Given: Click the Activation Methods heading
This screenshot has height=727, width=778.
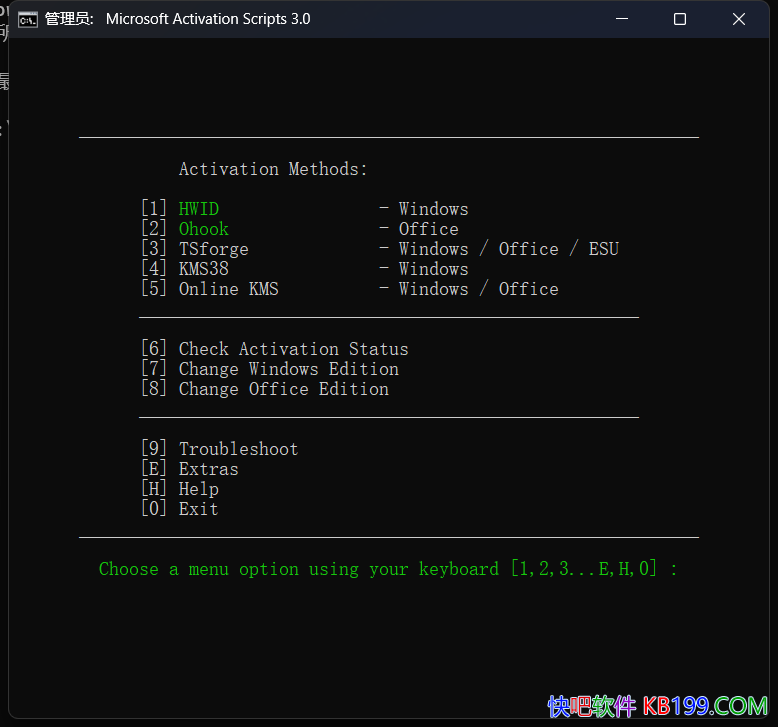Looking at the screenshot, I should pyautogui.click(x=273, y=169).
